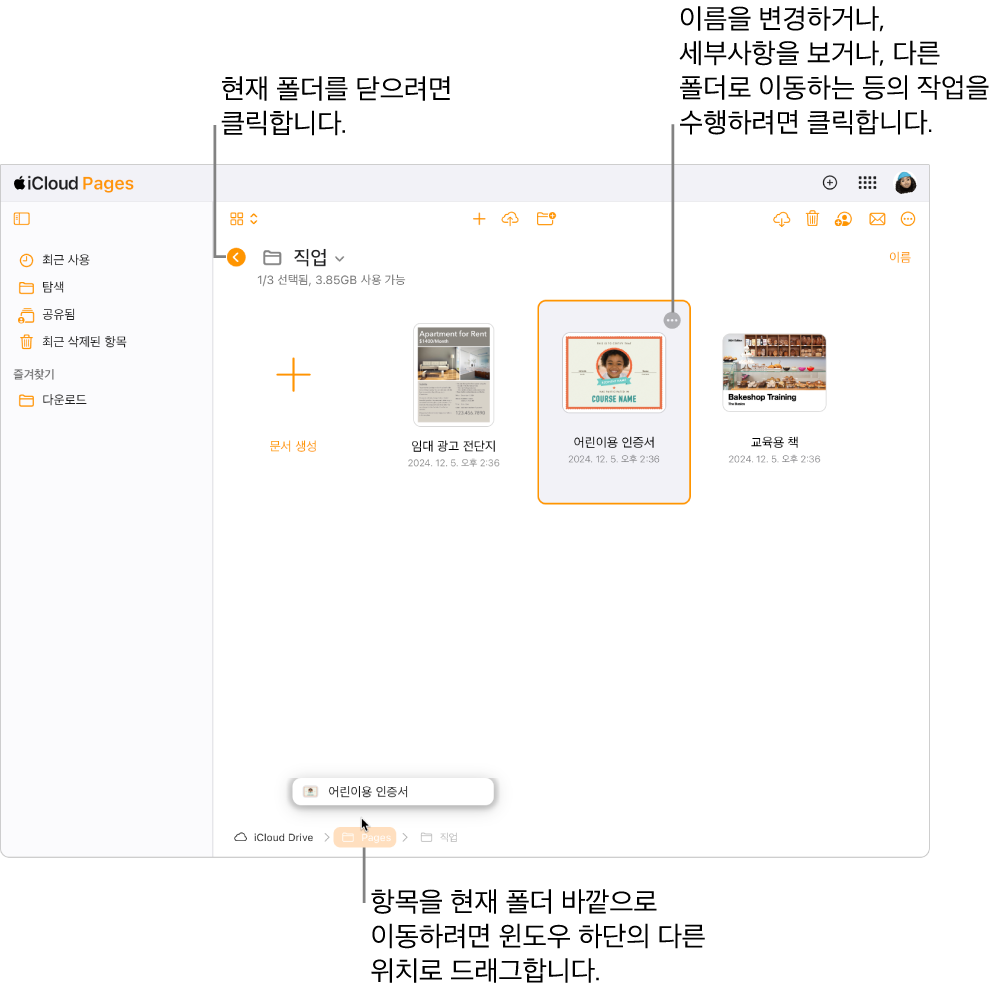Select the 임대 광고 전단지 thumbnail

tap(454, 375)
